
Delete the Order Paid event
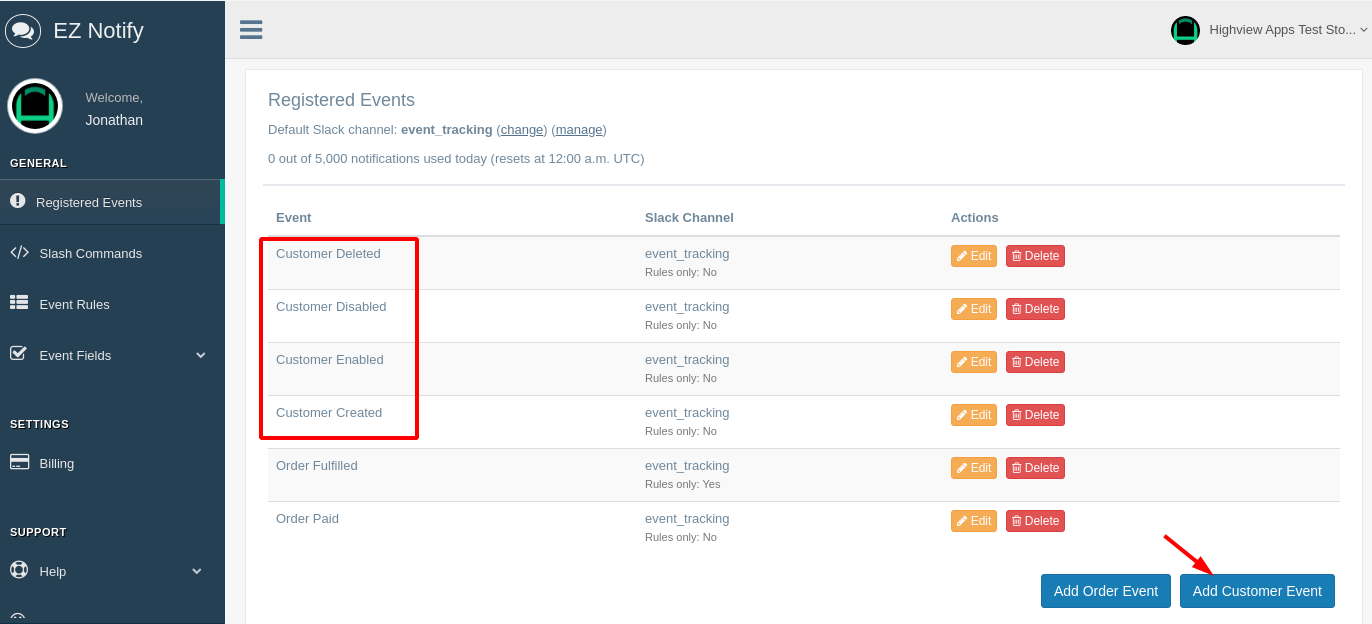tap(1035, 521)
